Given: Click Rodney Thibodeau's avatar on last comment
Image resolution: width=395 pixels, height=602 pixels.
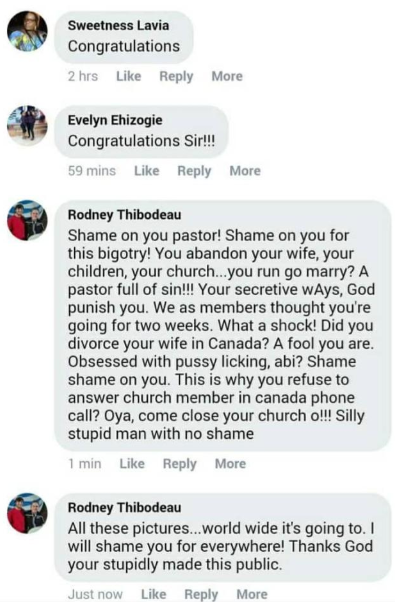Looking at the screenshot, I should pyautogui.click(x=27, y=513).
